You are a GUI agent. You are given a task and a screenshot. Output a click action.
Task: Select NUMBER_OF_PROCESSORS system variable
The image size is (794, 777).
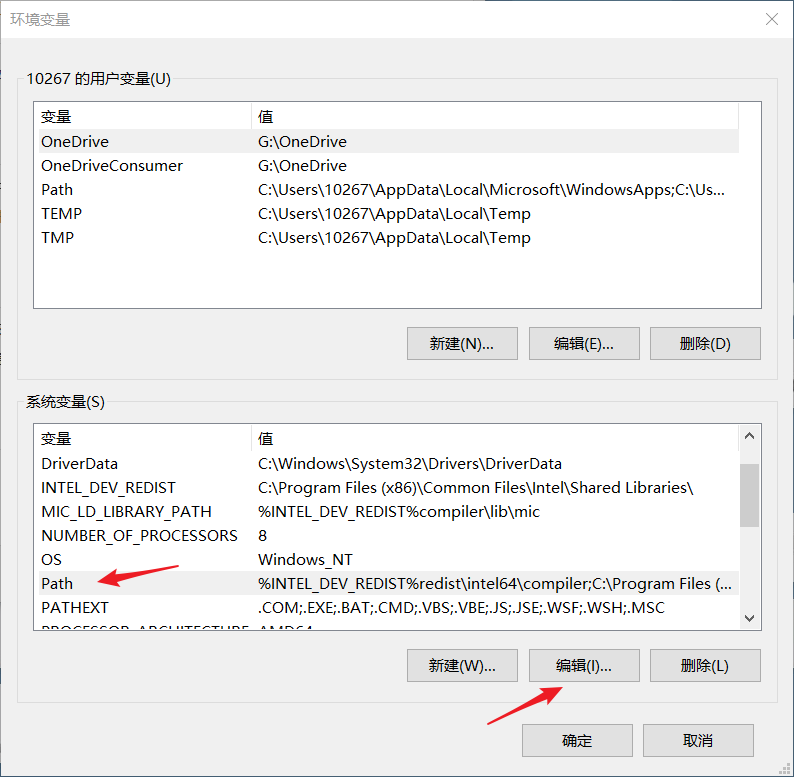(x=139, y=536)
